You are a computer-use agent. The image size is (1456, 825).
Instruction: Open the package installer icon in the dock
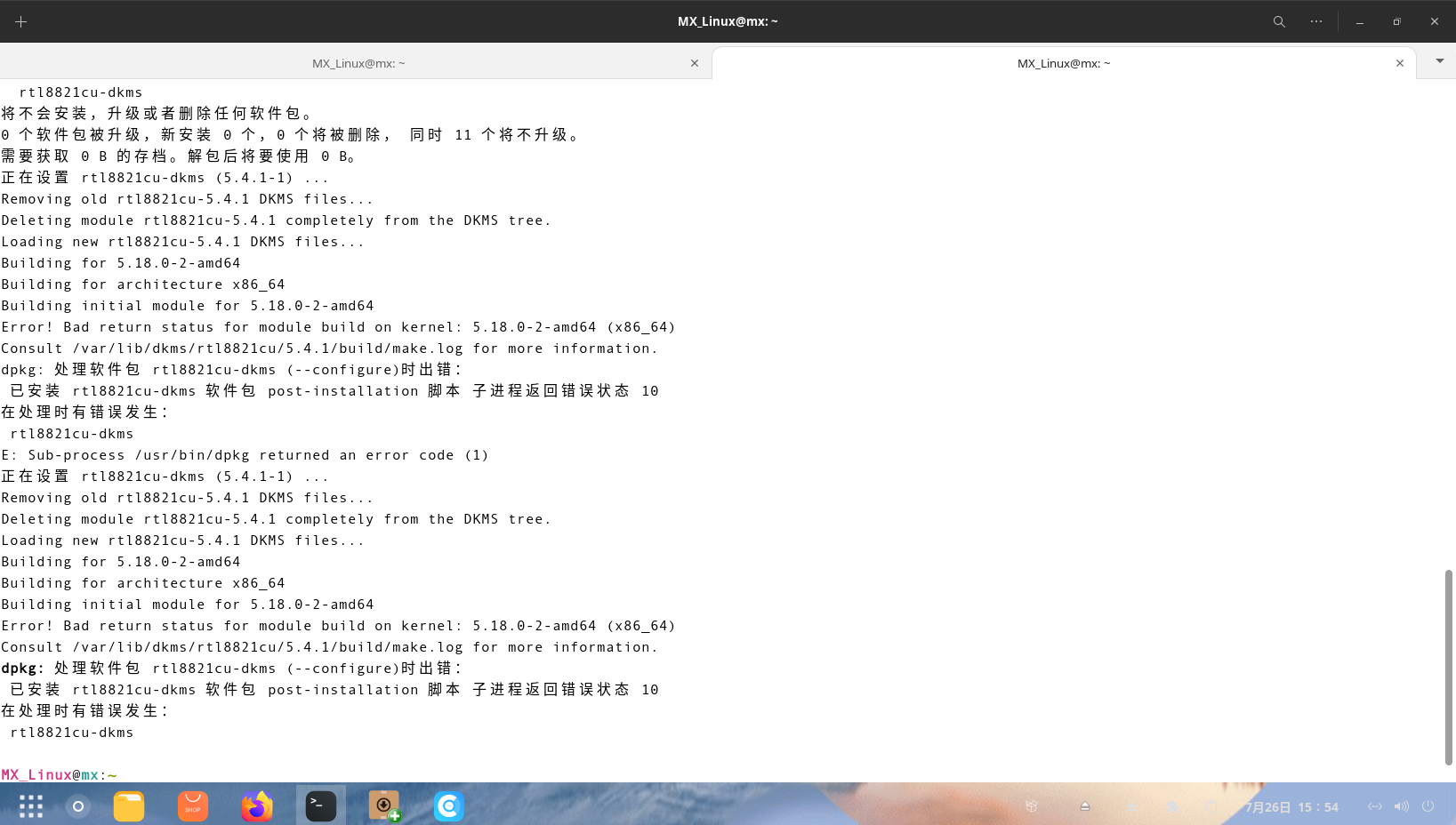point(385,806)
